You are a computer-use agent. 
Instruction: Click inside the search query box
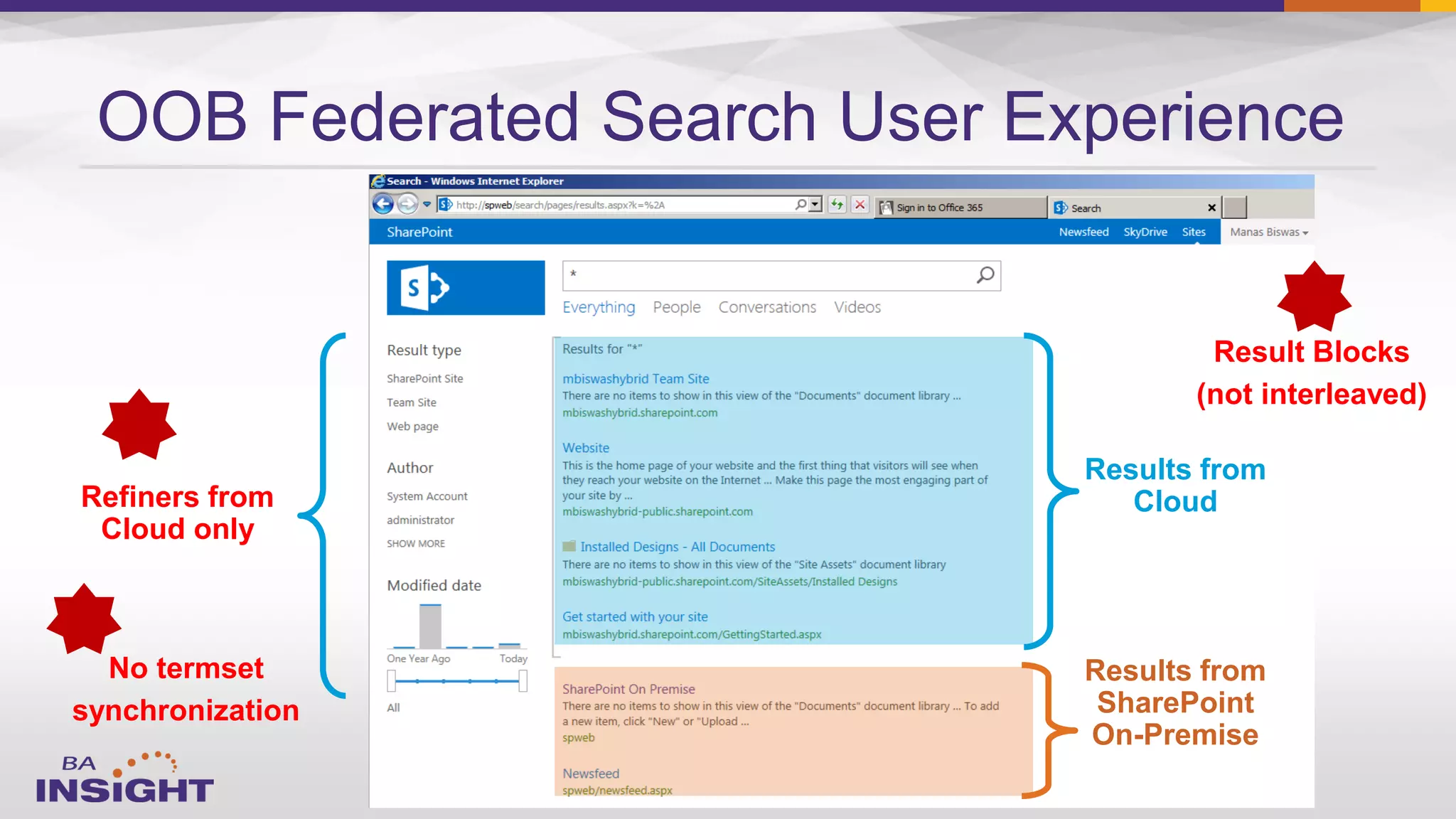point(768,275)
